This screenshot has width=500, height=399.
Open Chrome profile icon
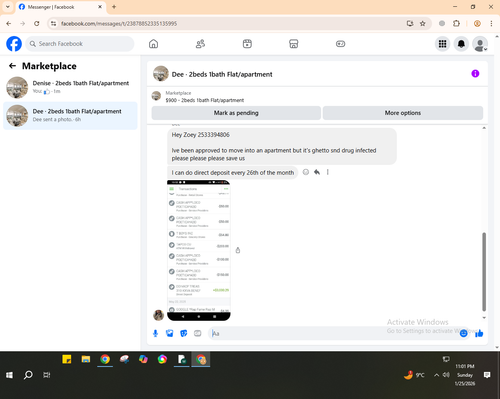(x=477, y=23)
